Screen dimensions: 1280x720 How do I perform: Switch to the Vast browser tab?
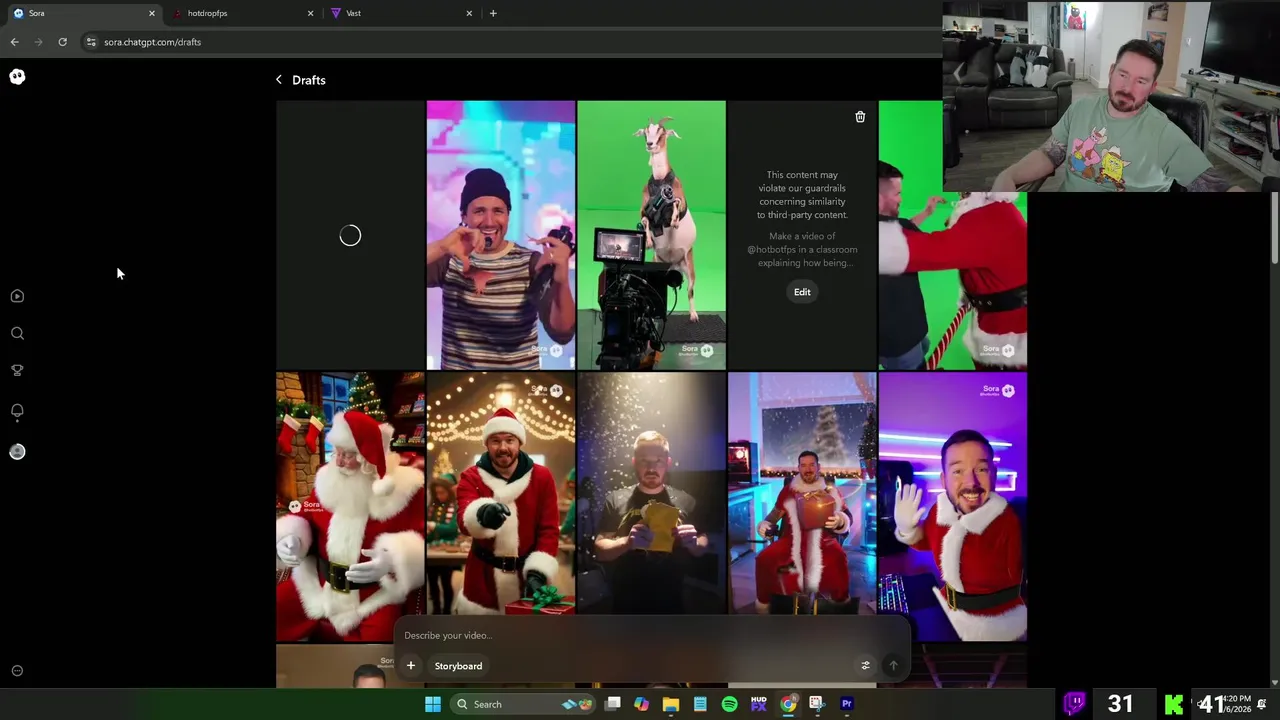[x=399, y=13]
